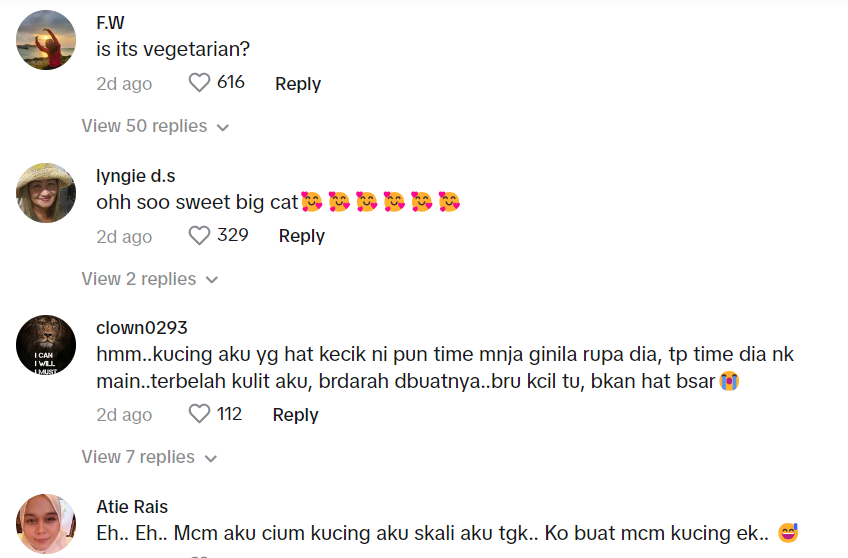Open lyngie d.s's avatar photo
This screenshot has height=558, width=848.
[x=47, y=193]
